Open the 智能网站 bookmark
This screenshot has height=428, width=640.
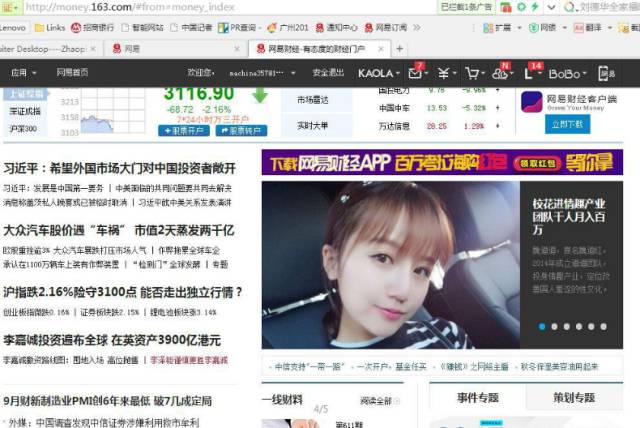coord(142,28)
